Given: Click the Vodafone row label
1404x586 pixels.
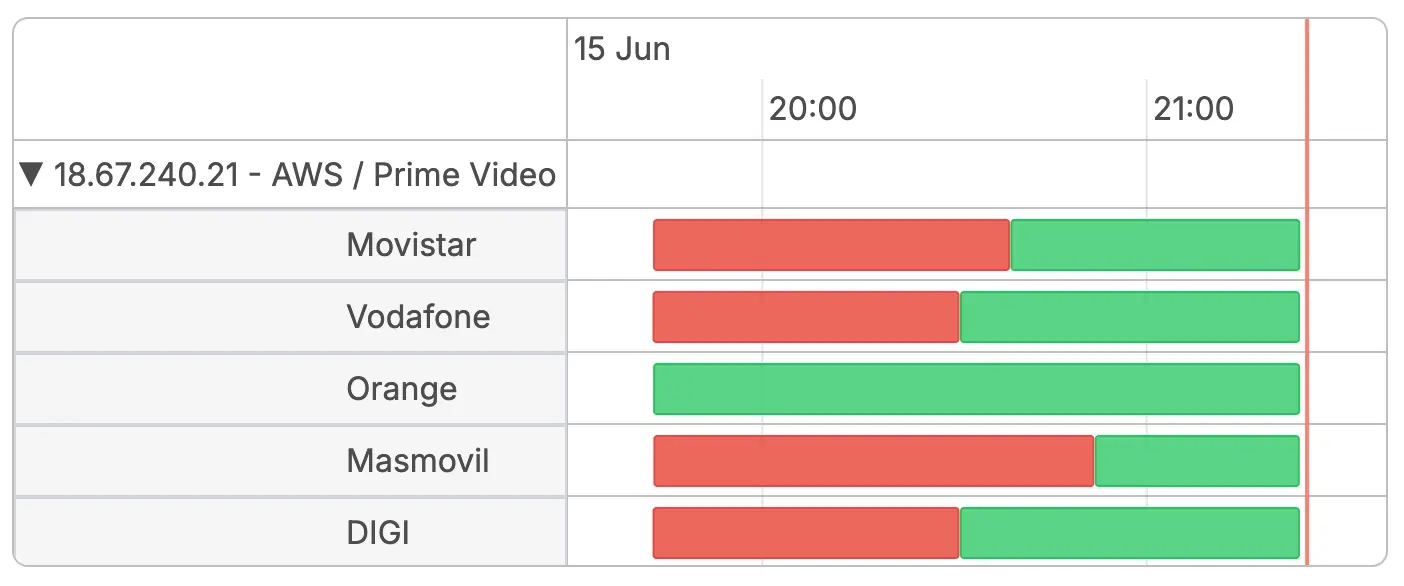Looking at the screenshot, I should click(x=418, y=317).
